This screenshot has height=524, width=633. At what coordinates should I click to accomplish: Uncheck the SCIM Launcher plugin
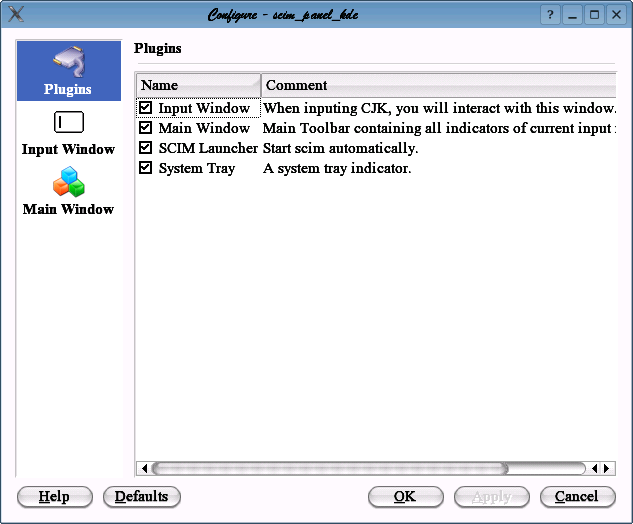(146, 148)
